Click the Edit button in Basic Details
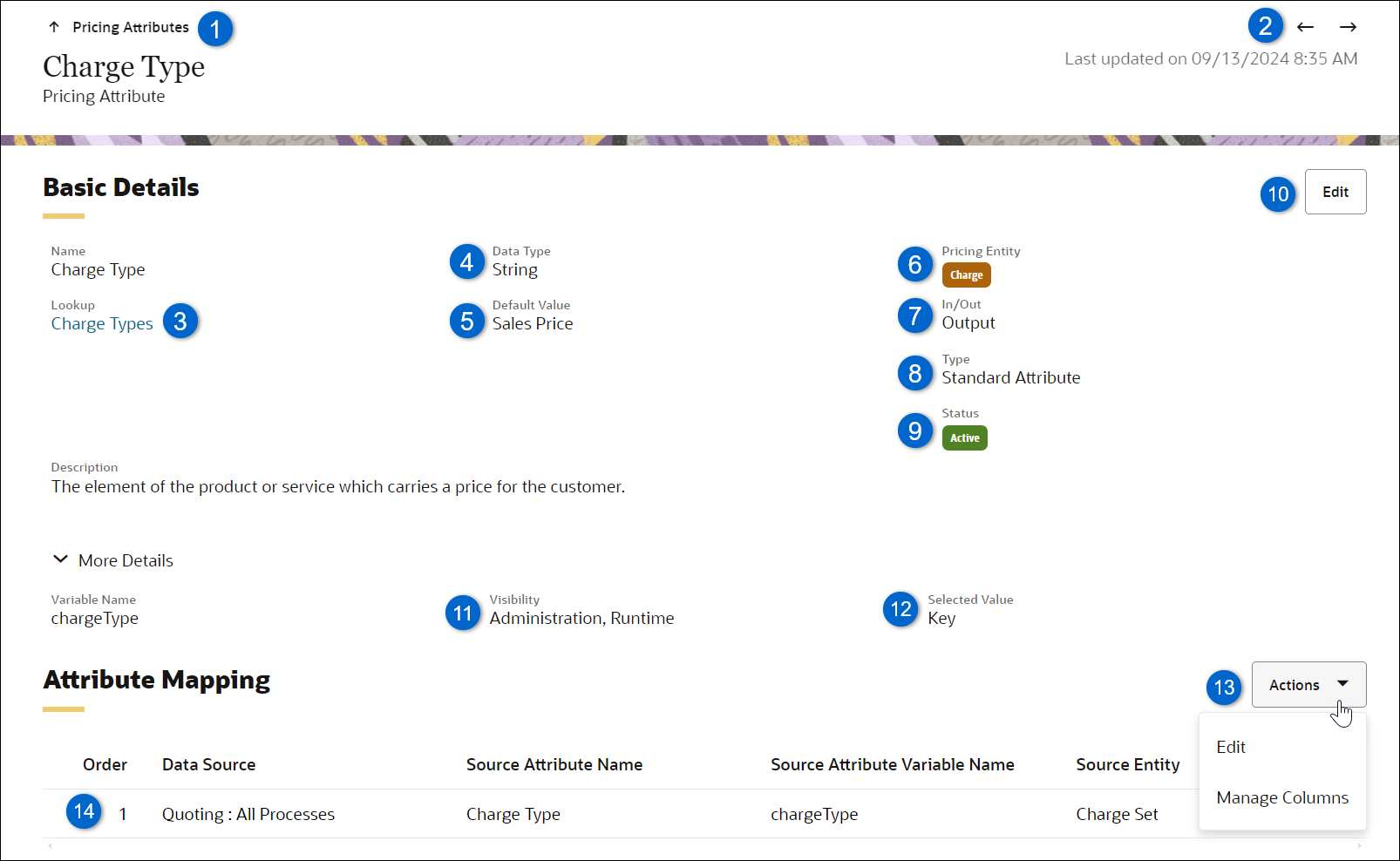Viewport: 1400px width, 861px height. (x=1335, y=192)
